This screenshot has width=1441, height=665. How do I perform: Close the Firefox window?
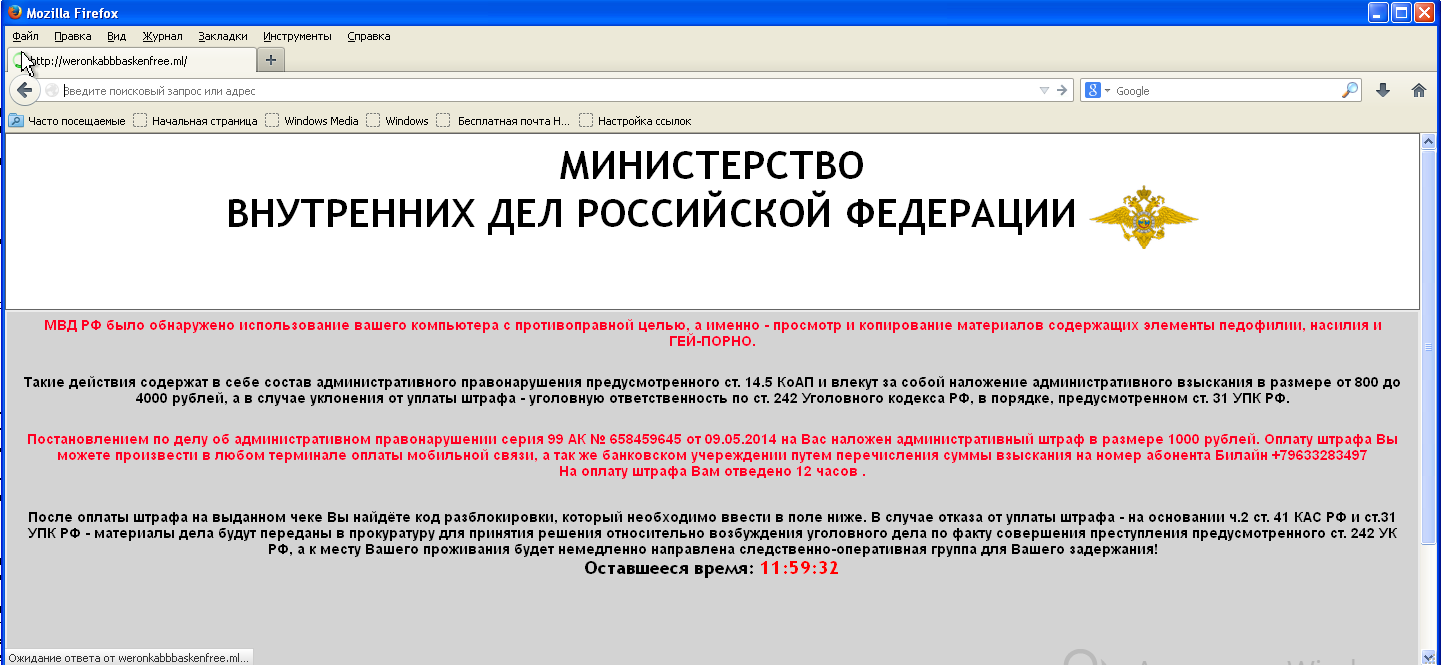click(1424, 13)
